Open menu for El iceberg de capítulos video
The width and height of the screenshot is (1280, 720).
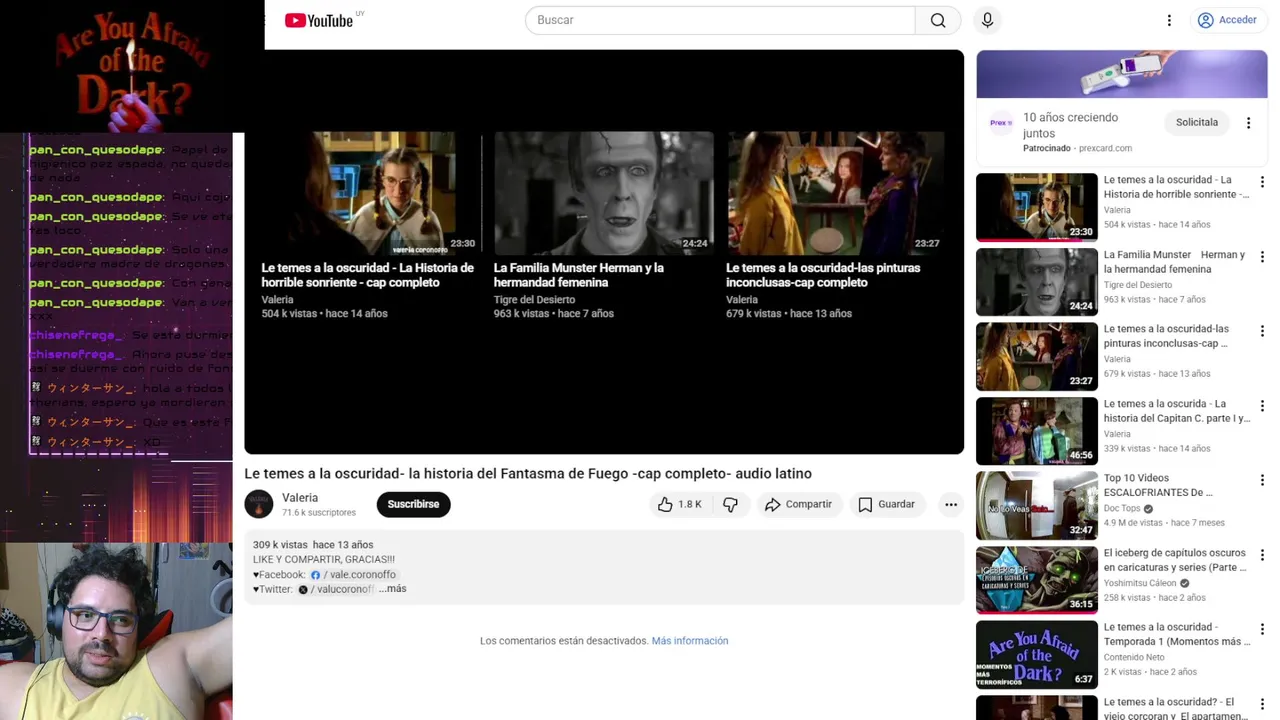1262,555
